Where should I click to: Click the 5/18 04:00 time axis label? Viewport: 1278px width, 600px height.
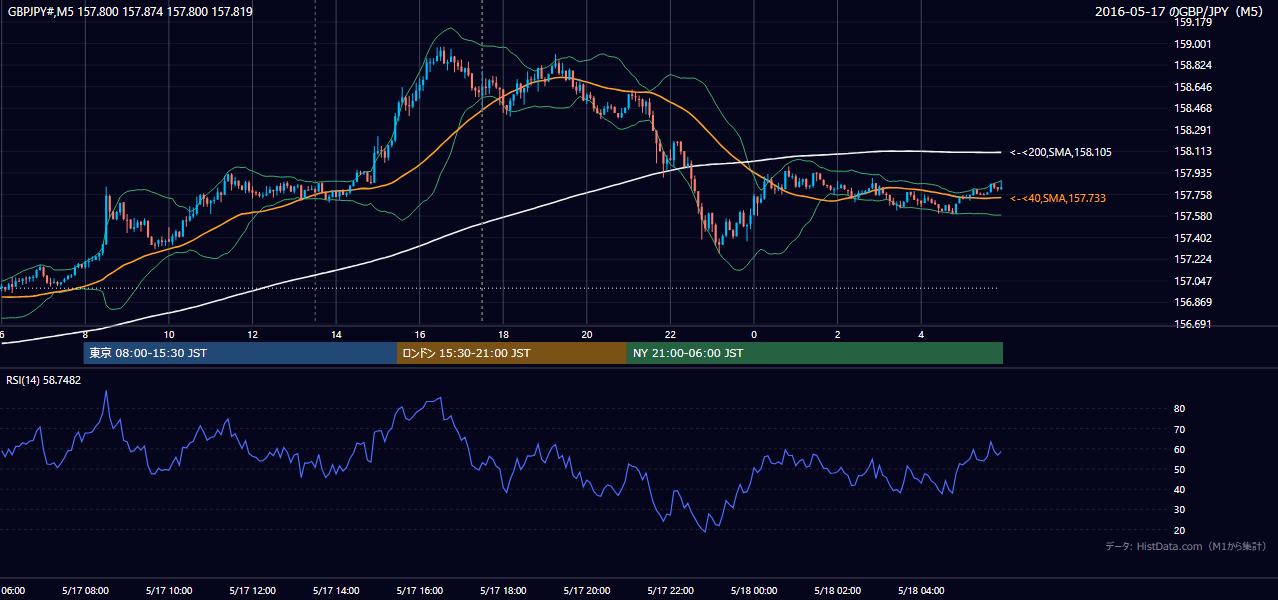click(922, 590)
